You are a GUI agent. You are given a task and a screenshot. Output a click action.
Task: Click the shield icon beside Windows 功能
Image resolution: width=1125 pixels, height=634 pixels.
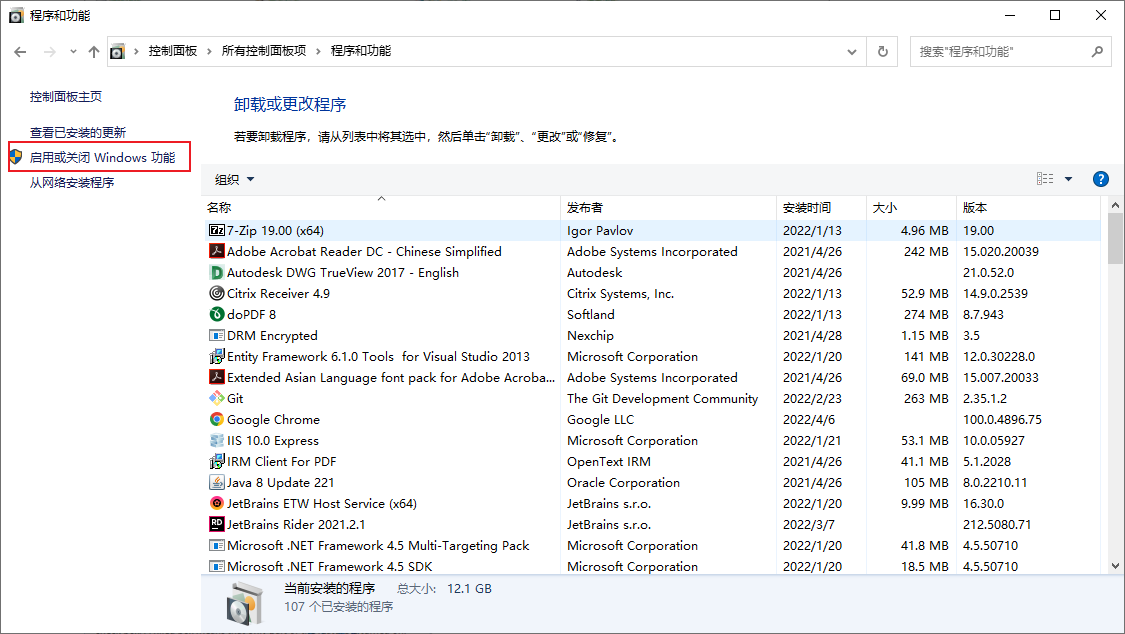click(16, 157)
